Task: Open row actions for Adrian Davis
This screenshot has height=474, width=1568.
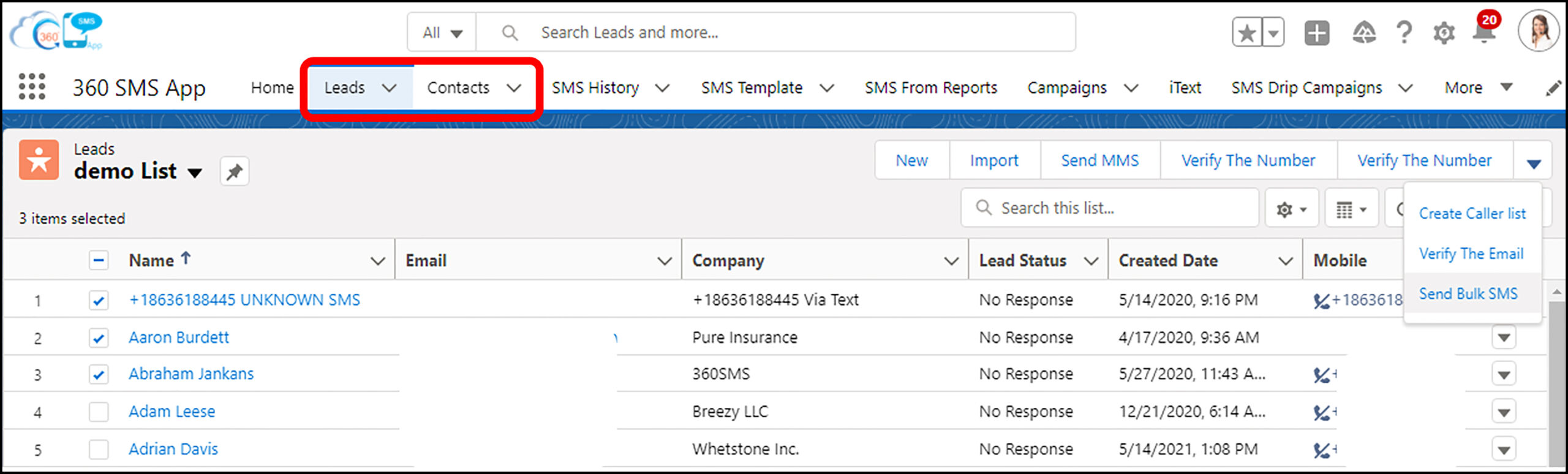Action: click(x=1504, y=450)
